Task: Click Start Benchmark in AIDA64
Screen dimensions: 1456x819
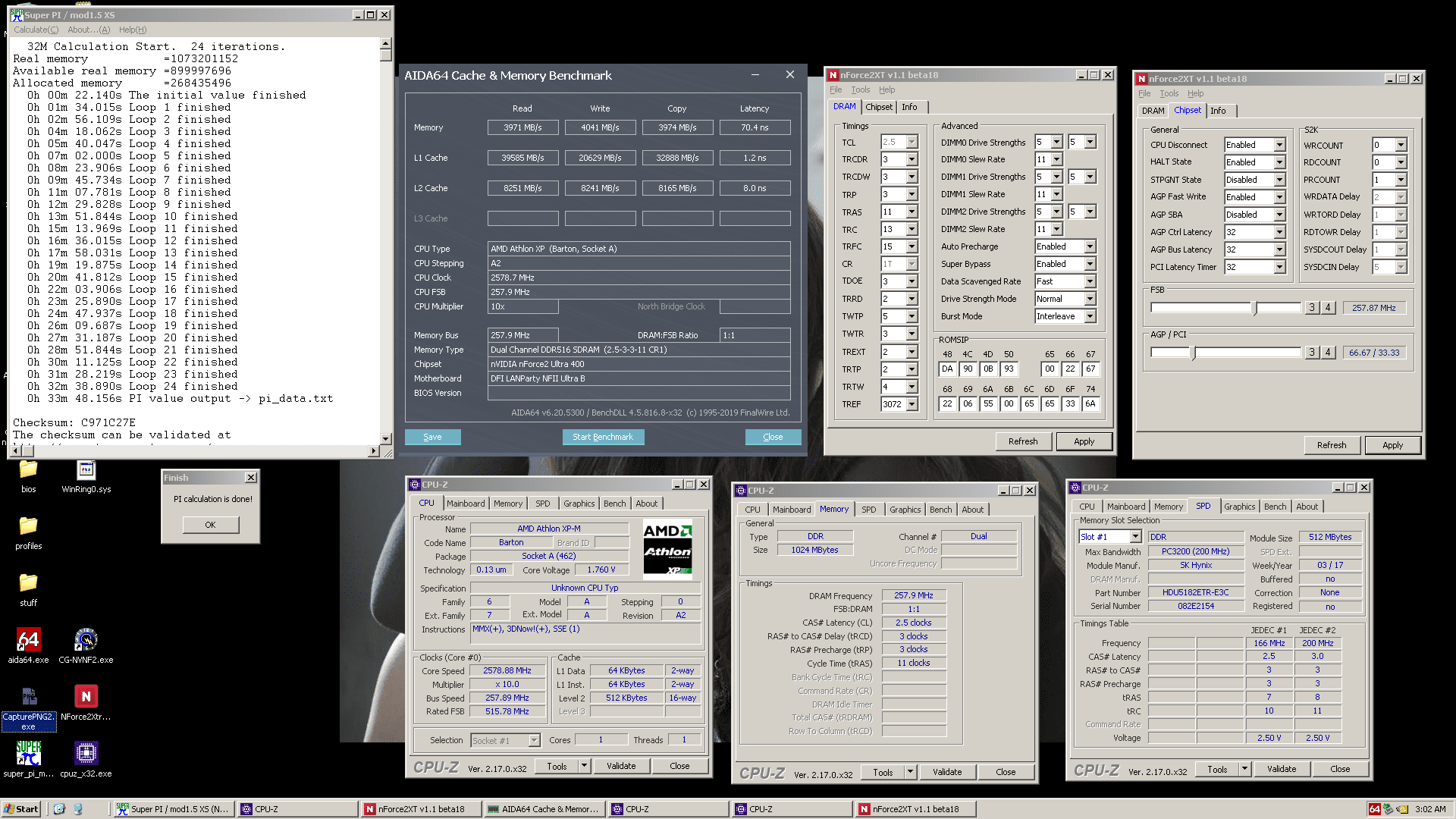Action: 603,437
